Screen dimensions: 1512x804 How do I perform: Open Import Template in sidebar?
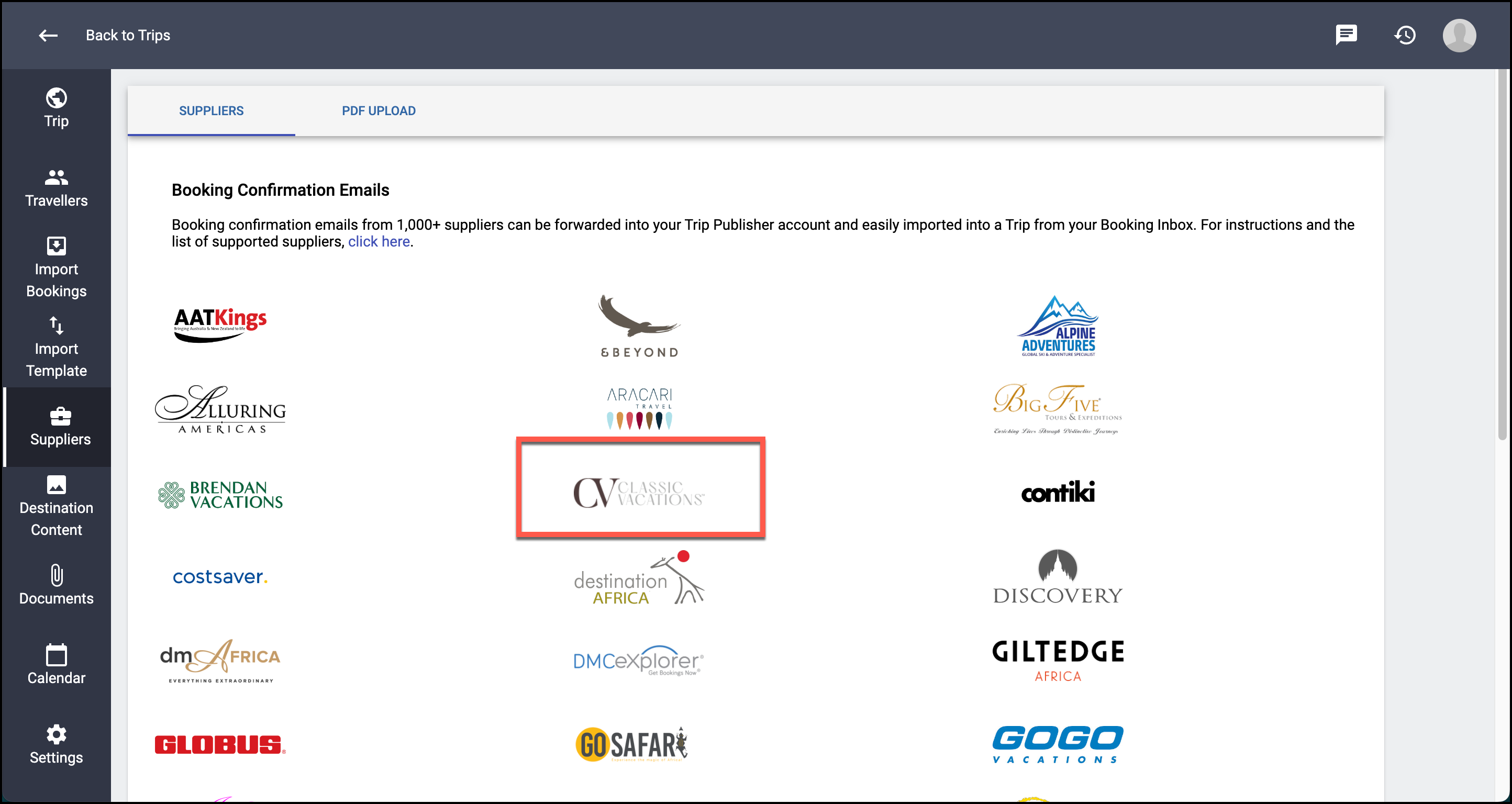[57, 347]
